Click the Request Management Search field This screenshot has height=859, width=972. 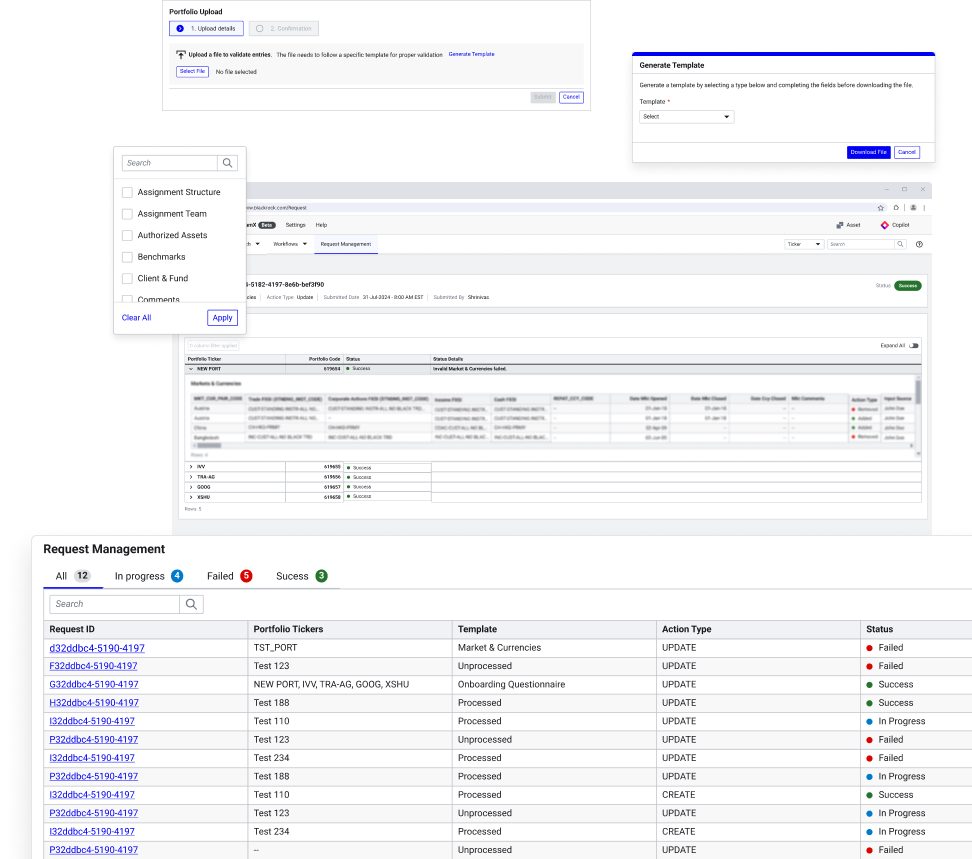point(114,604)
